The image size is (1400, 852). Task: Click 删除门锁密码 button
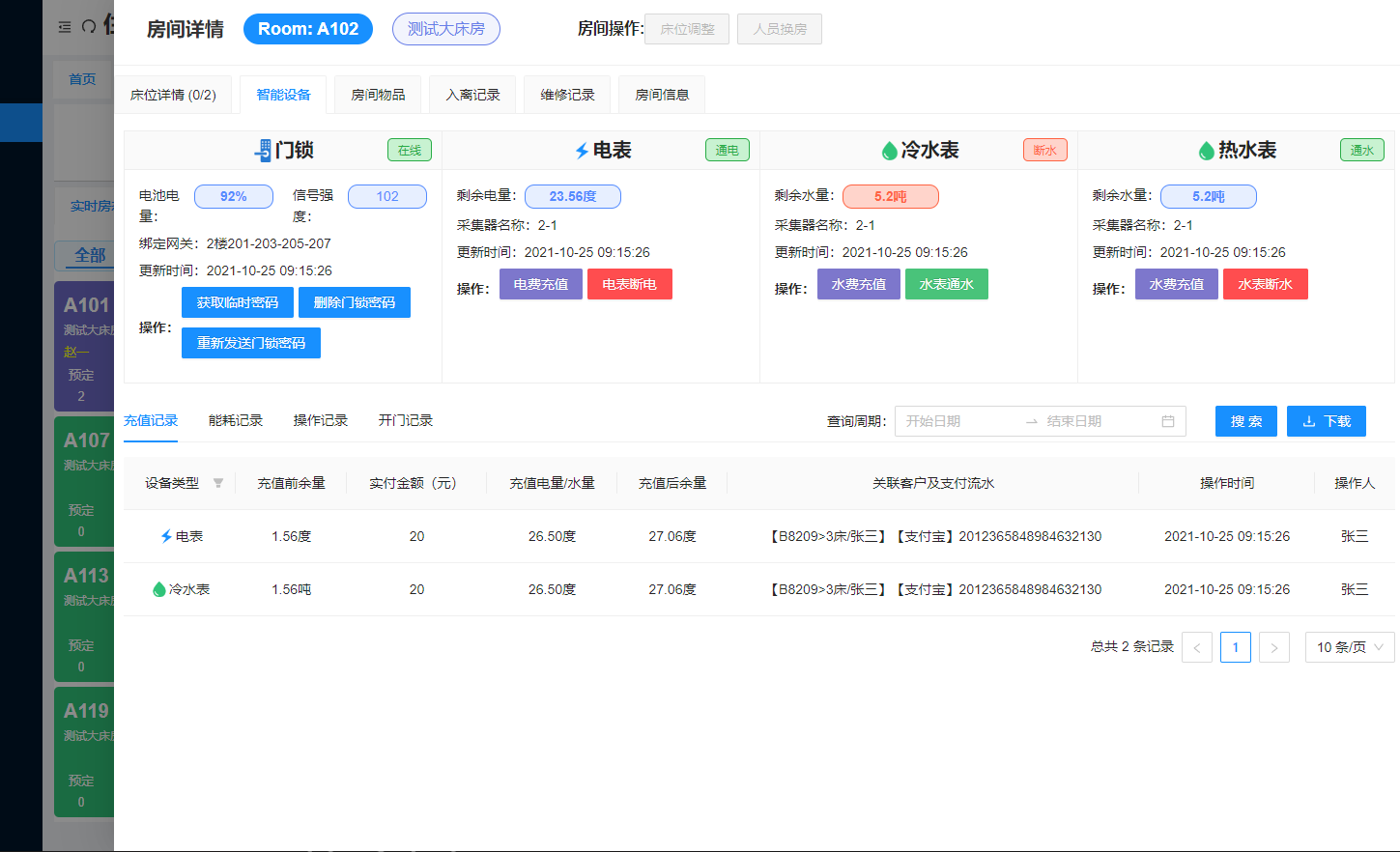pos(355,302)
